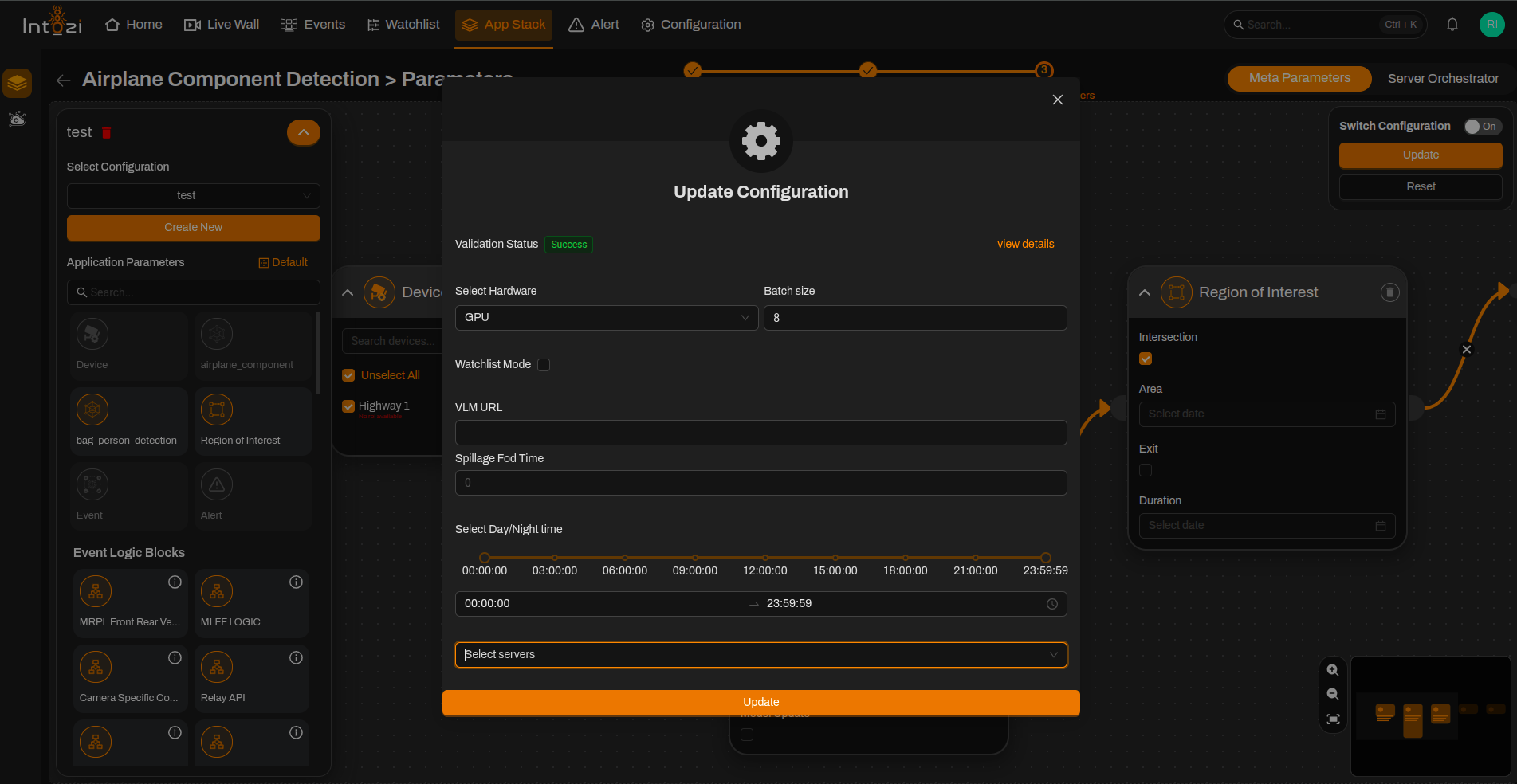Select the bag_person_detection parameter icon
1517x784 pixels.
click(x=92, y=410)
